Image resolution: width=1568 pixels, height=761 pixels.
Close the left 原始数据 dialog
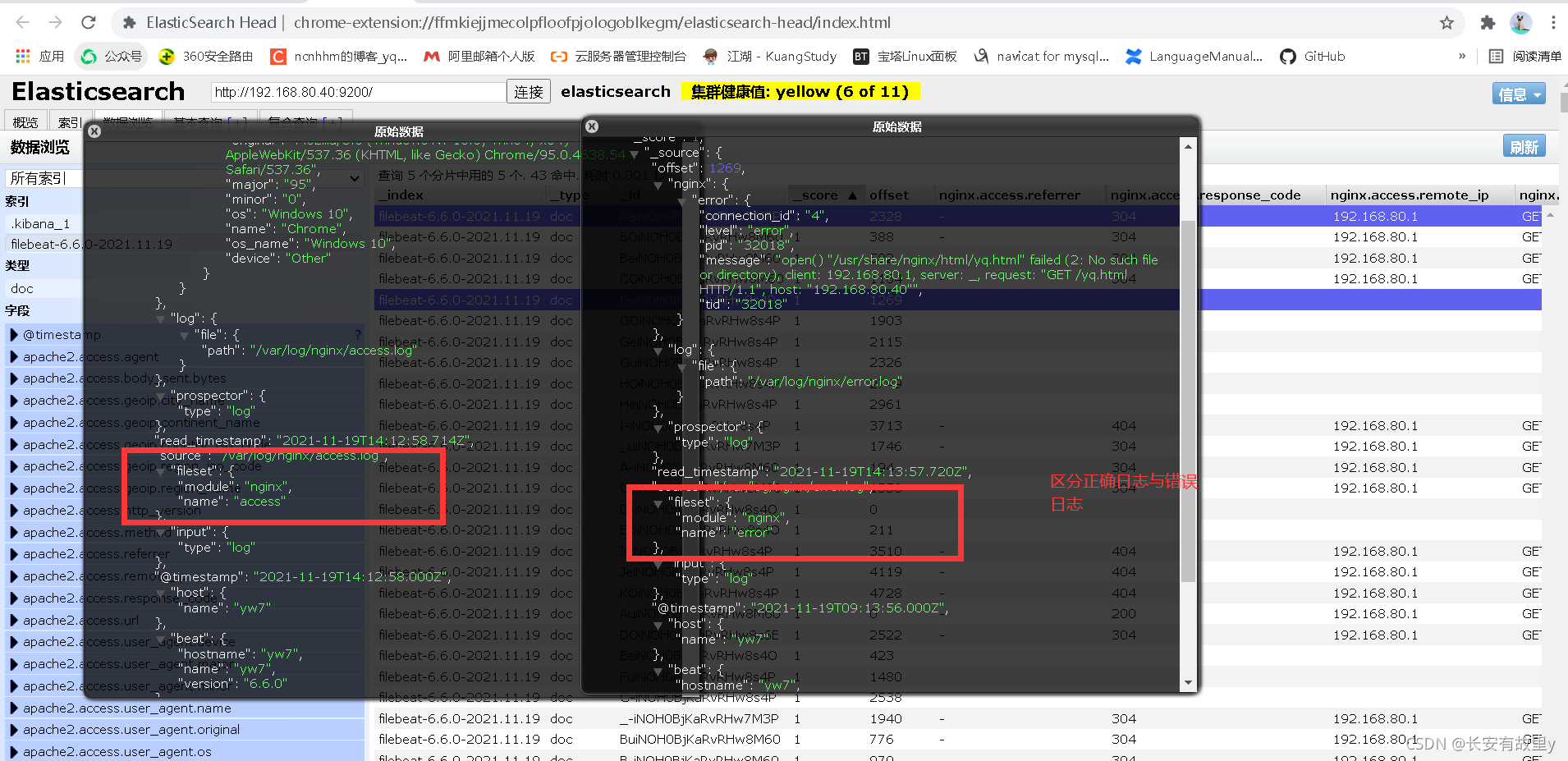tap(94, 131)
